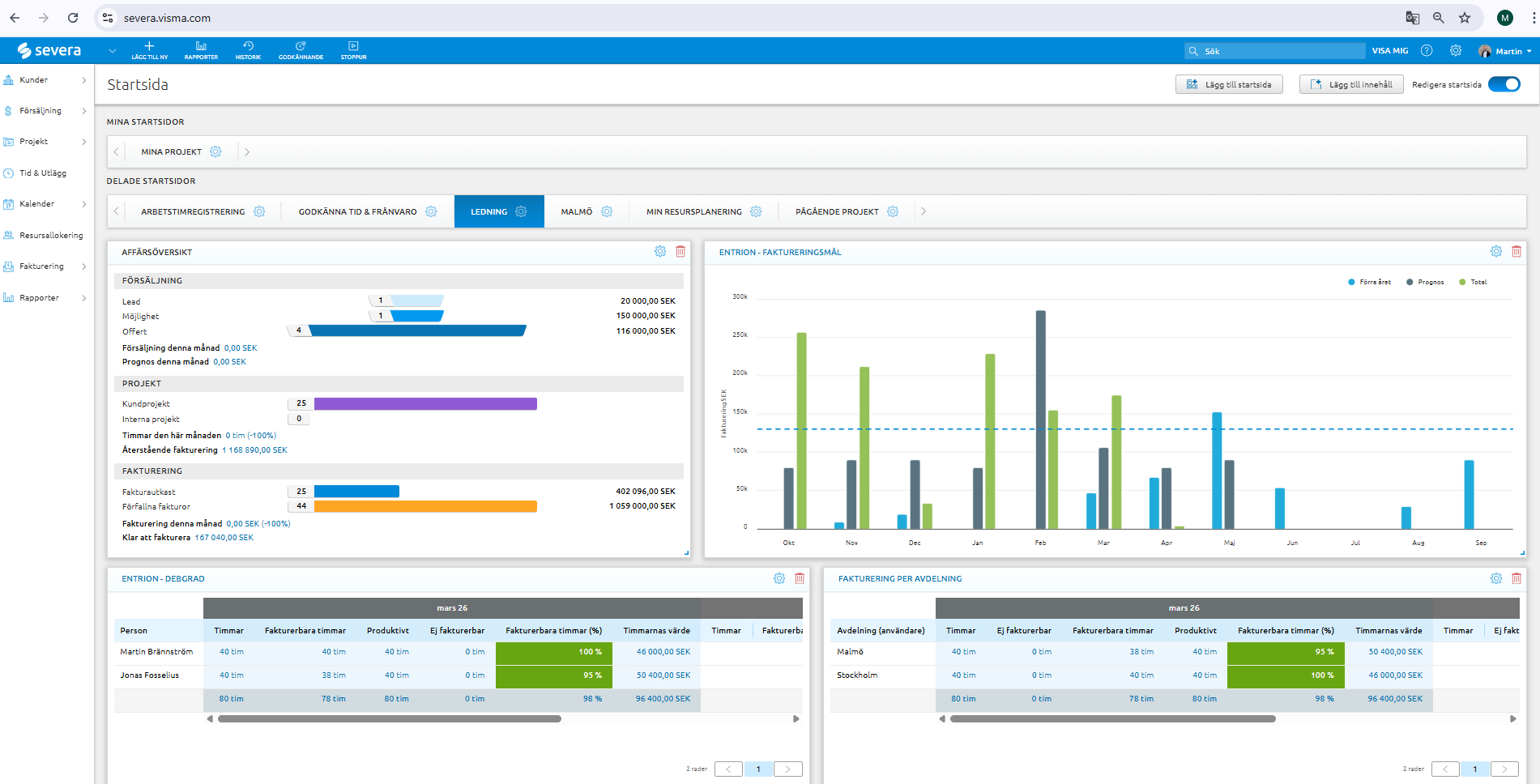The height and width of the screenshot is (784, 1540).
Task: Open settings gear for Pågående projekt tab
Action: click(893, 211)
